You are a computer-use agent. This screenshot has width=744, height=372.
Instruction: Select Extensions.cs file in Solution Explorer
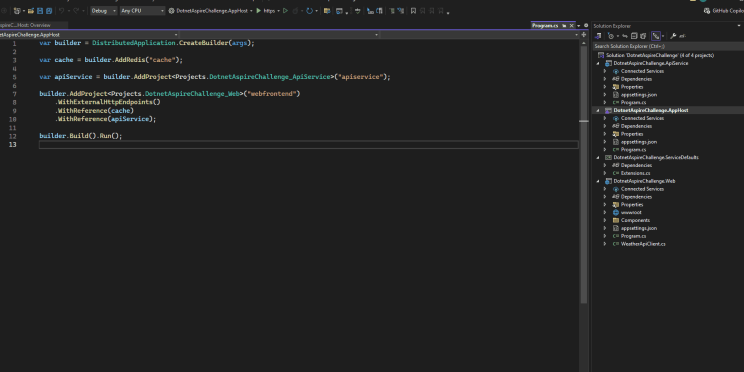pos(634,173)
